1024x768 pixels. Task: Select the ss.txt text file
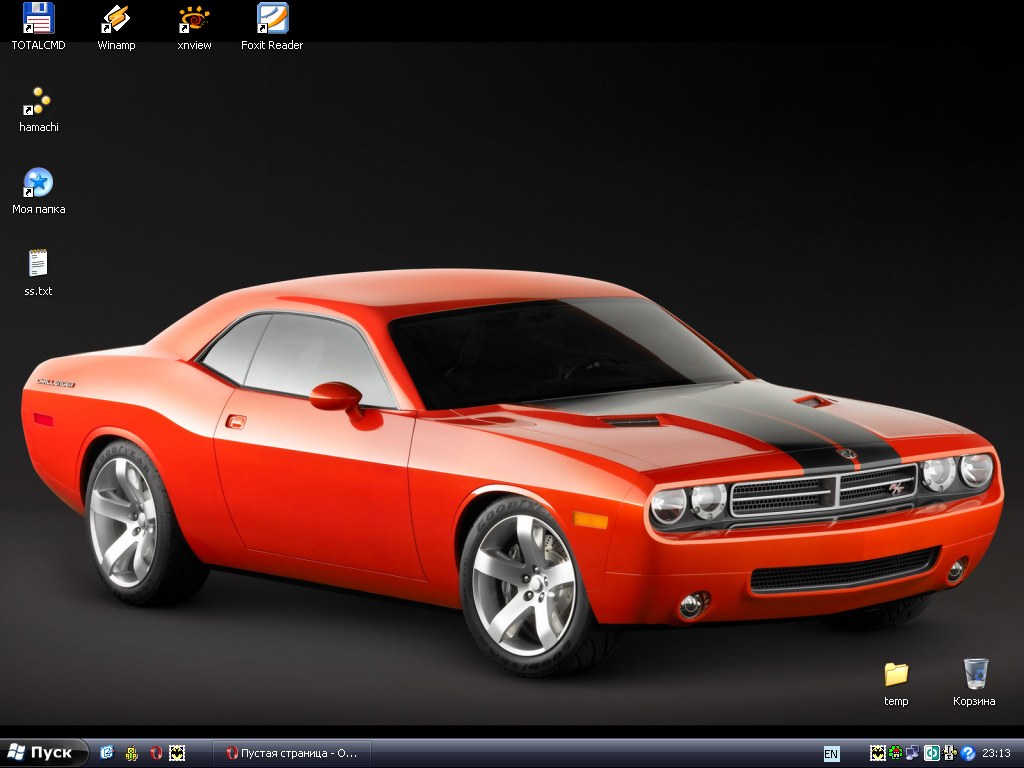38,264
